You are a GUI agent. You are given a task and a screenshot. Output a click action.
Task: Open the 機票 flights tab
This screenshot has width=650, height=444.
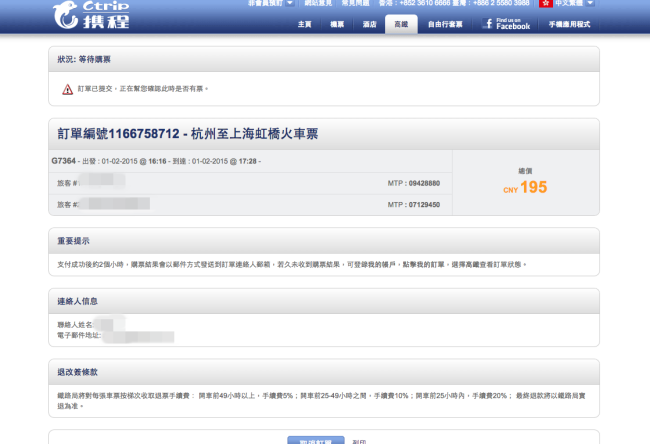click(337, 24)
